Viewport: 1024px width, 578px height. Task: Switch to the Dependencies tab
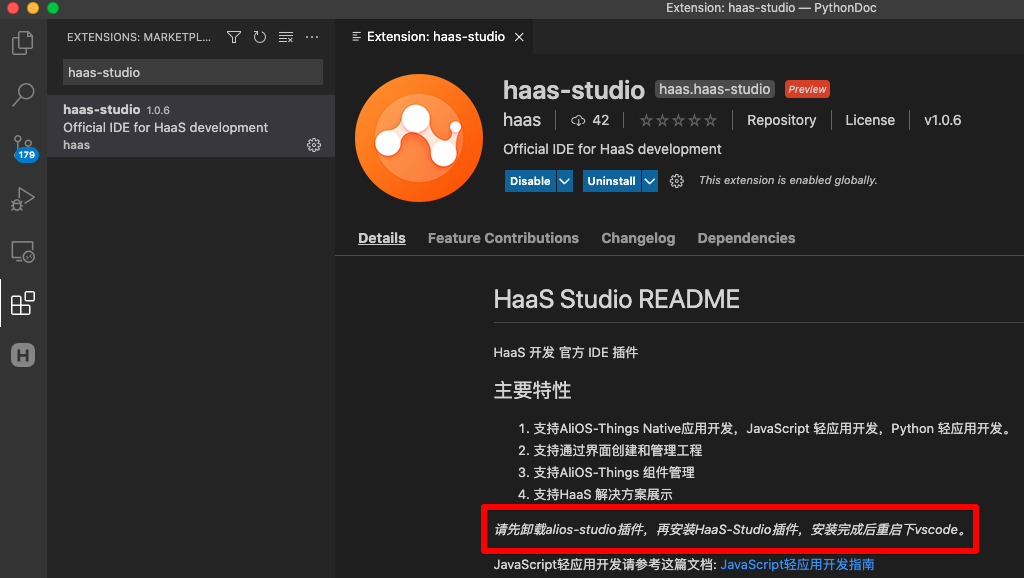coord(746,238)
